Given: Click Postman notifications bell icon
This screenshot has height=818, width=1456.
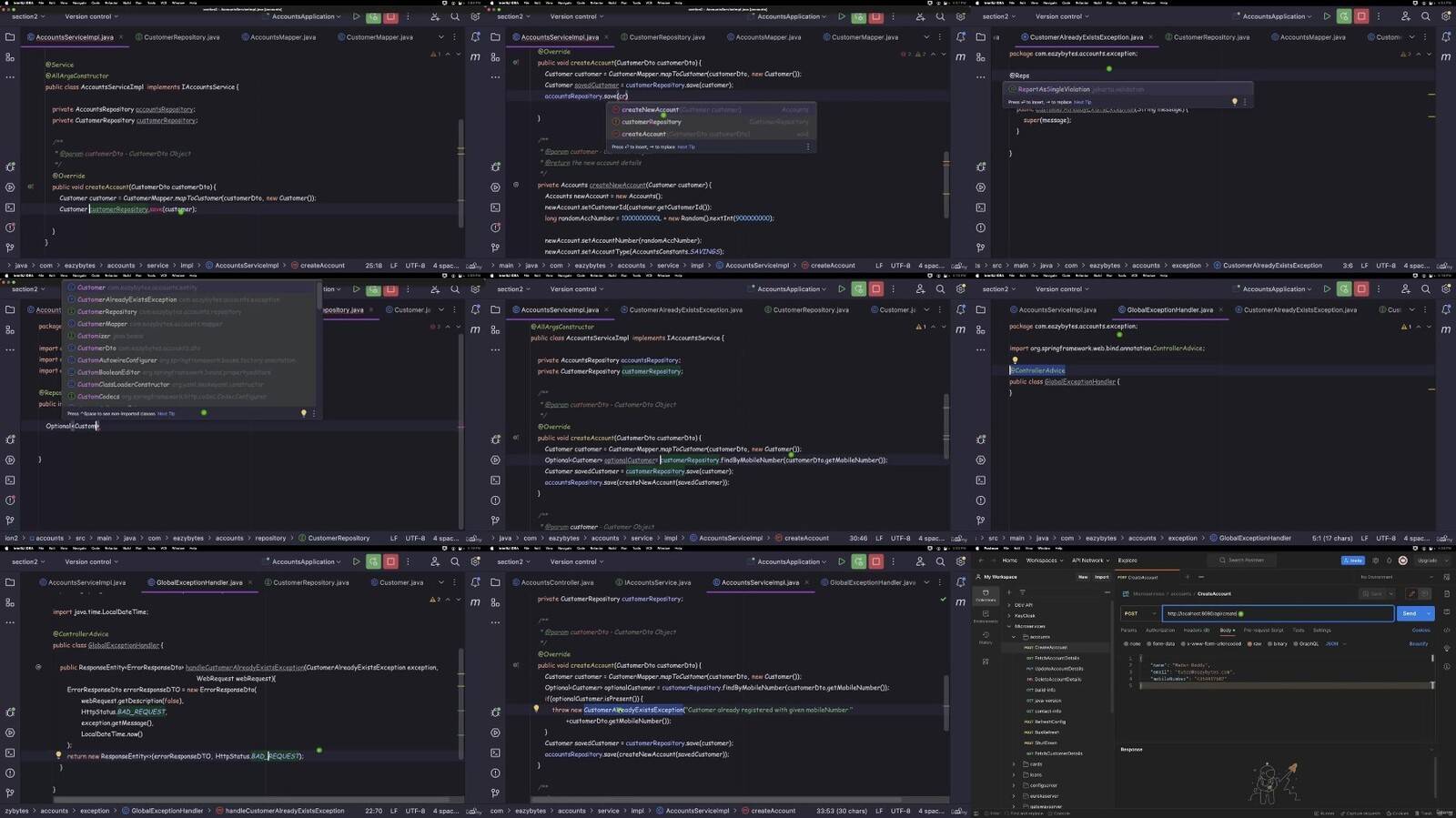Looking at the screenshot, I should (x=1388, y=560).
